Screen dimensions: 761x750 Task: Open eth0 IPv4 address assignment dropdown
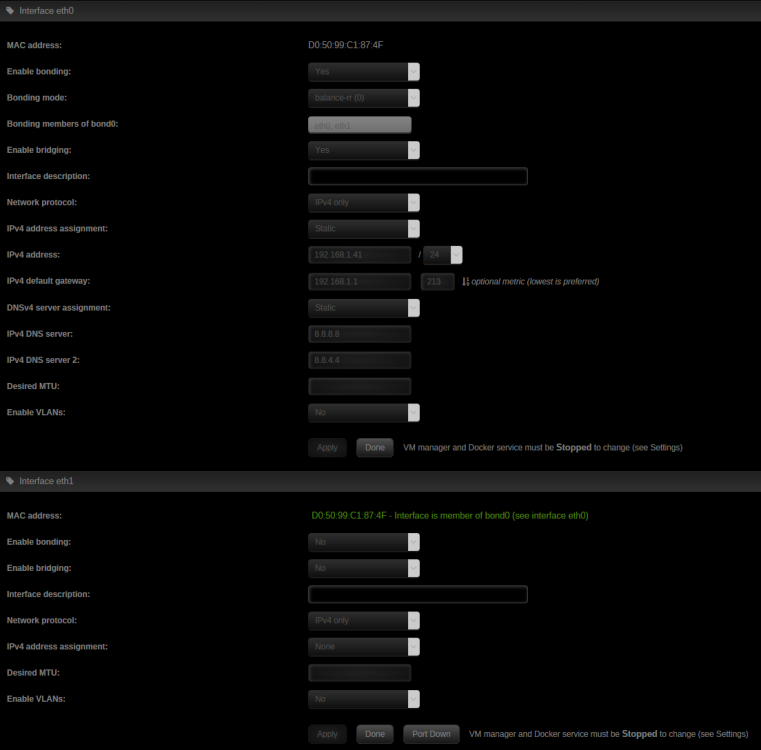coord(364,229)
